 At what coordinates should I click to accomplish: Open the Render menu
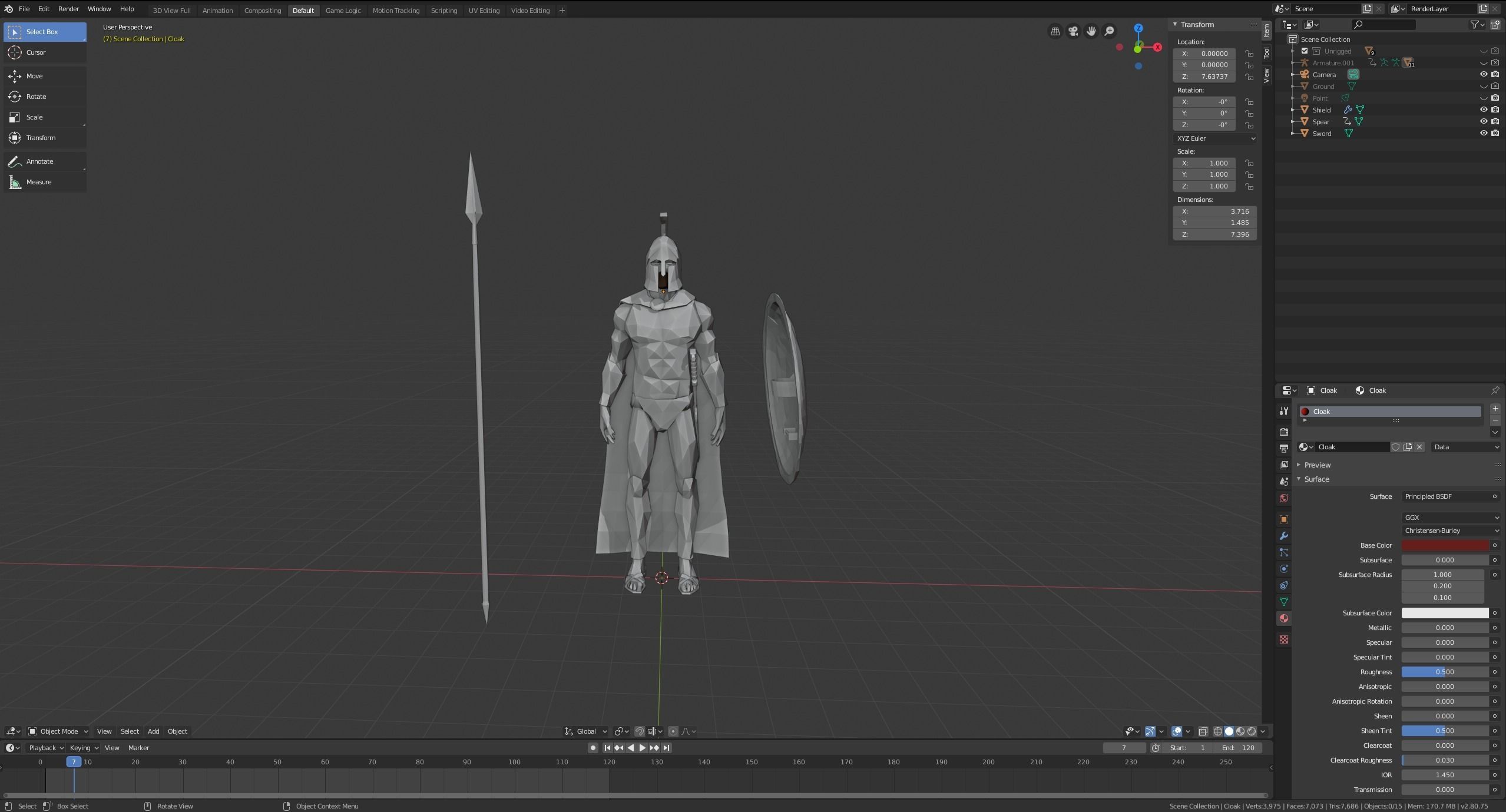[x=68, y=9]
